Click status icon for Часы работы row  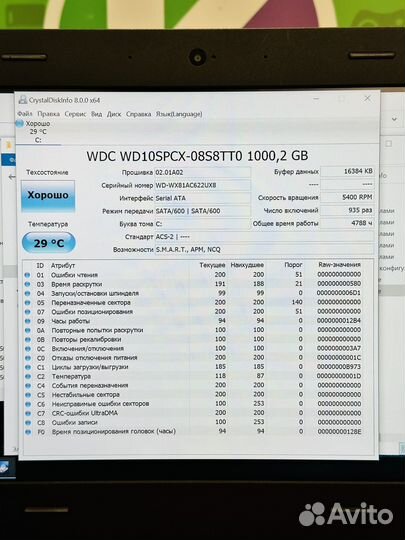(x=28, y=321)
